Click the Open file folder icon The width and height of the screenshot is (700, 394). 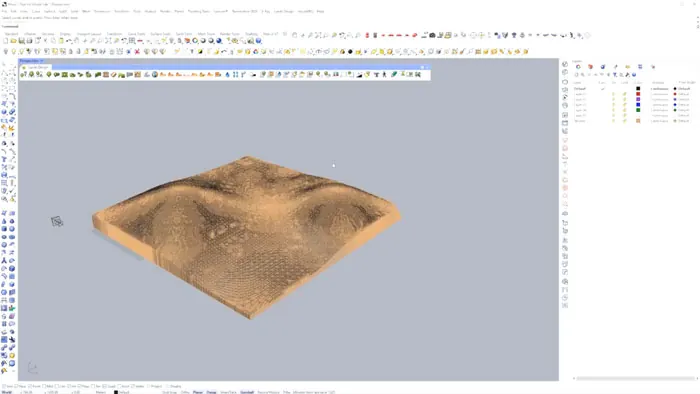click(13, 41)
